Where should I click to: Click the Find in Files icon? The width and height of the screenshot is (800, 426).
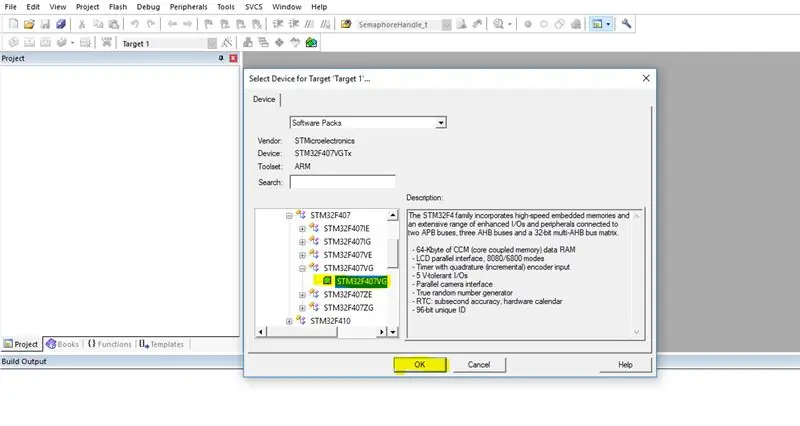point(346,24)
